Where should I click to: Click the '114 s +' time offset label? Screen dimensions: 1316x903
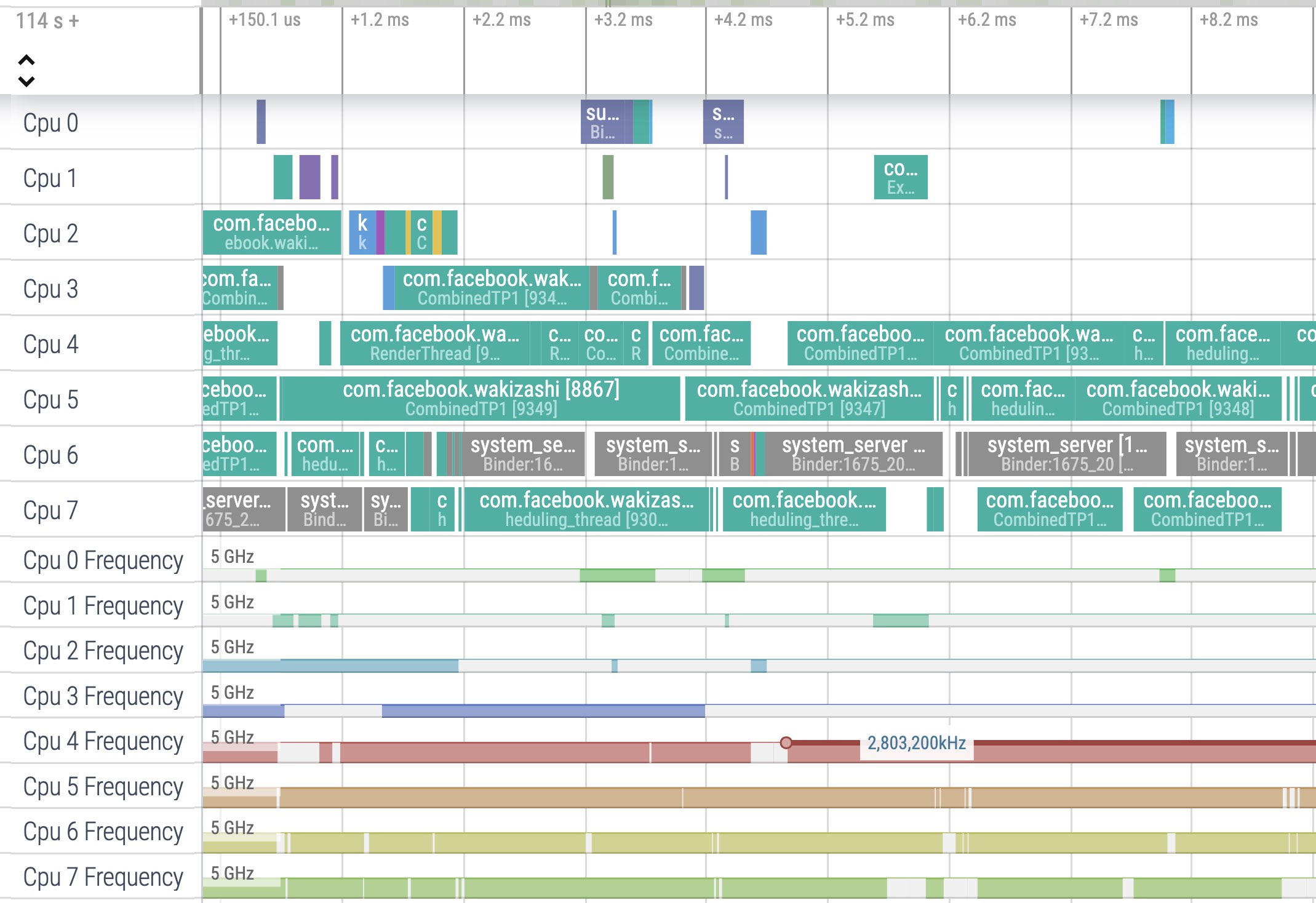click(47, 22)
